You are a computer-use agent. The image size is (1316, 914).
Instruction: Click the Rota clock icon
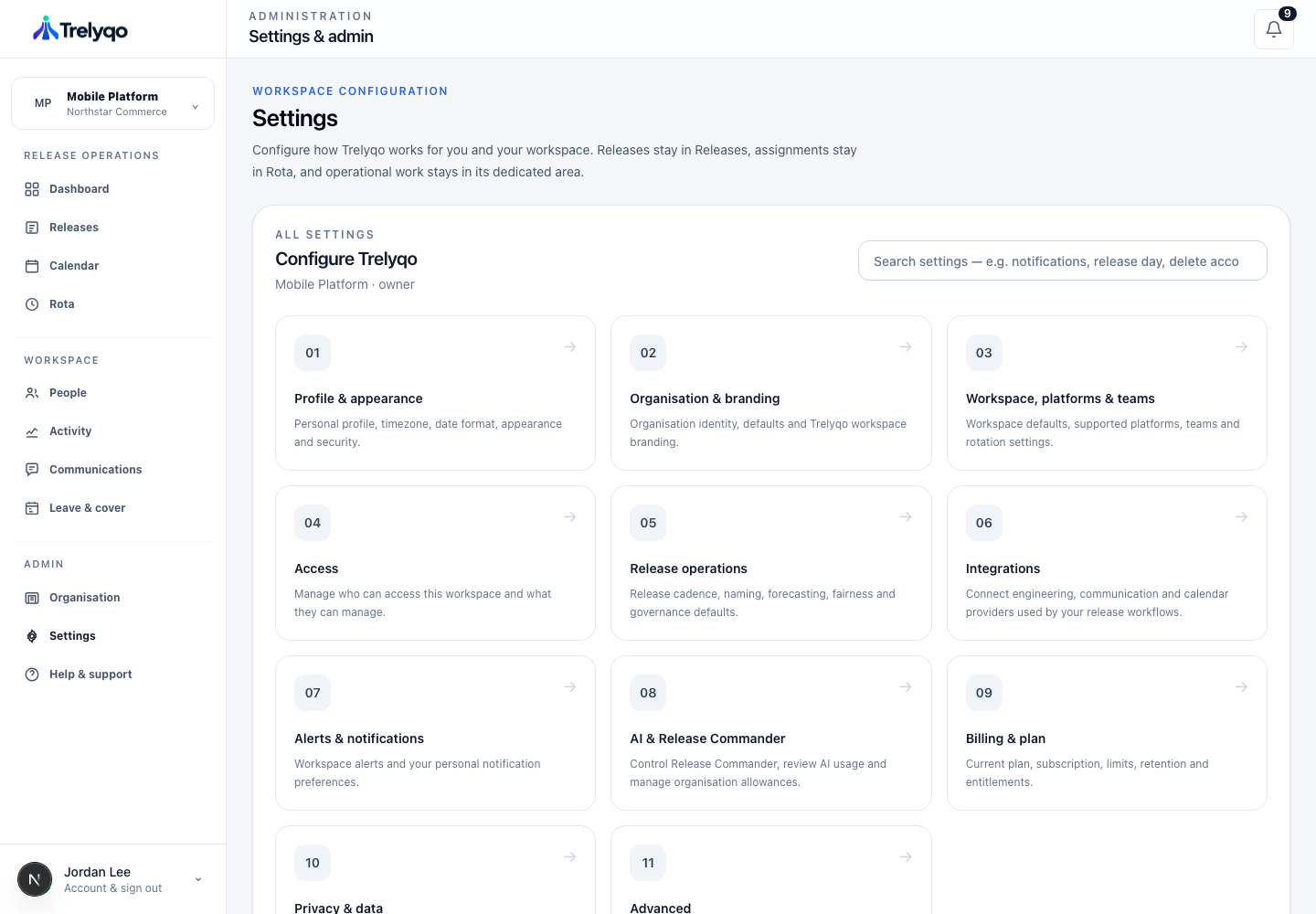(x=32, y=304)
